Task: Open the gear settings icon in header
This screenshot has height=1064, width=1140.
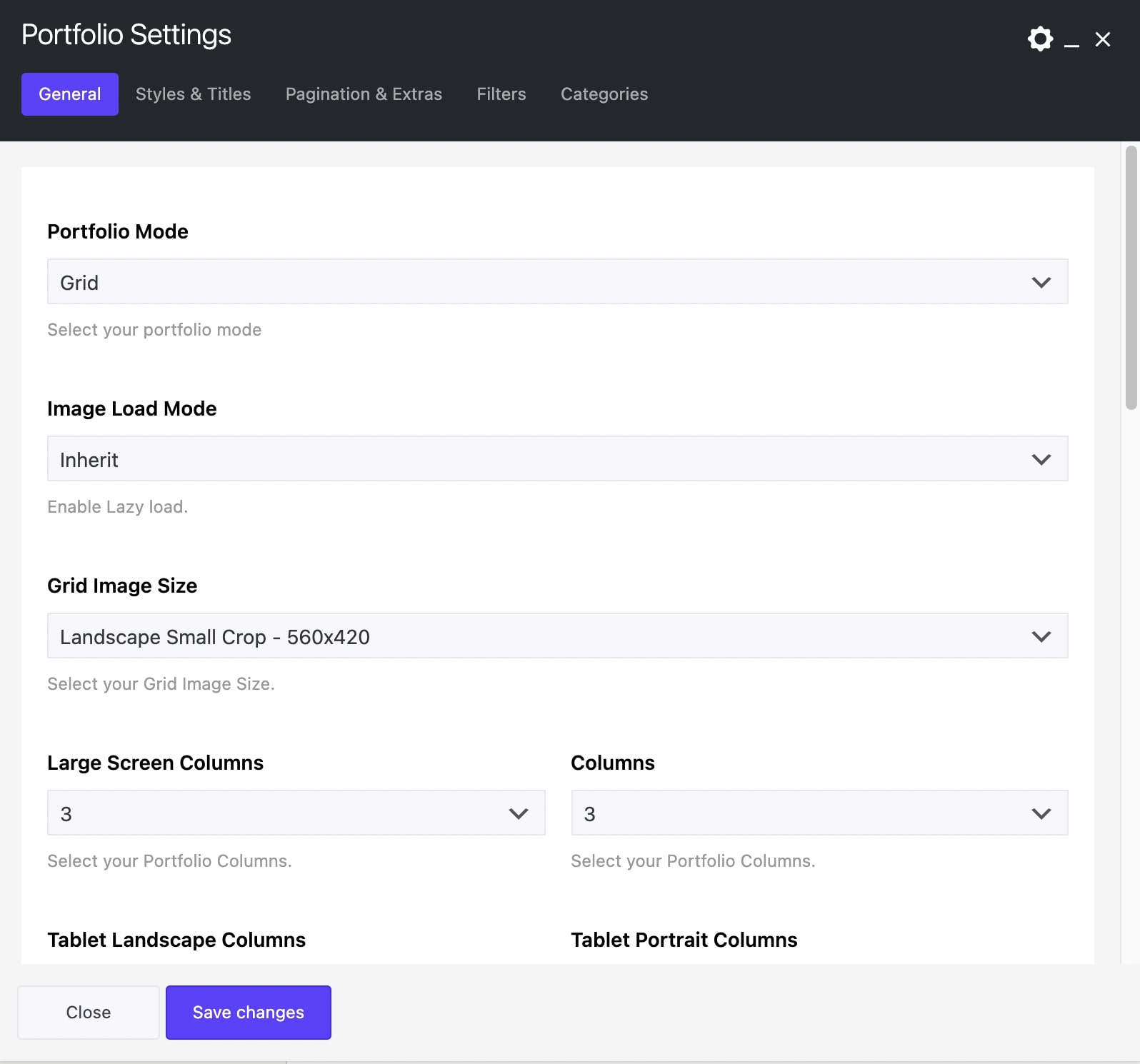Action: click(1040, 39)
